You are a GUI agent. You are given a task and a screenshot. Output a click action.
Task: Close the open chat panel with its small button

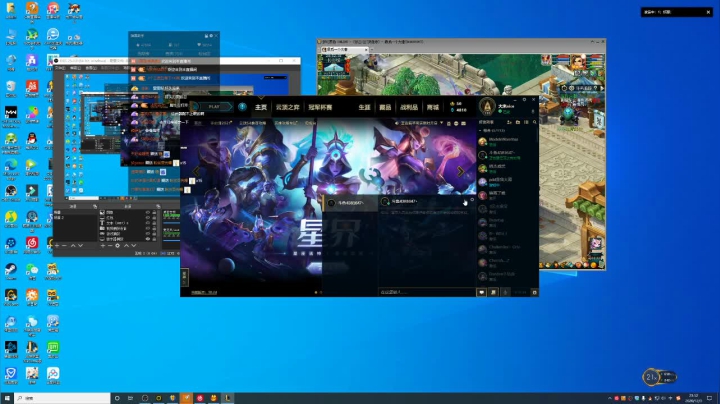click(x=472, y=200)
